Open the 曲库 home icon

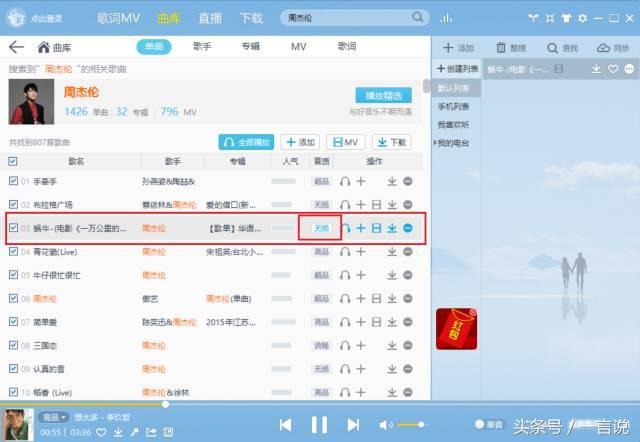pos(44,47)
